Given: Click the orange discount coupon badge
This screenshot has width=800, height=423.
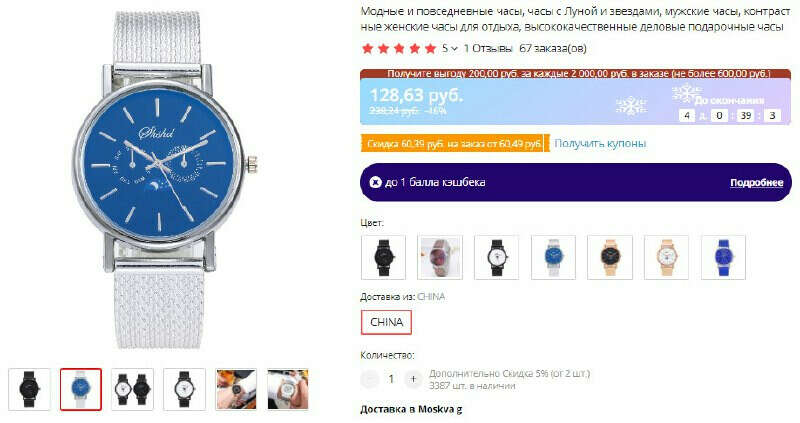Looking at the screenshot, I should [453, 143].
